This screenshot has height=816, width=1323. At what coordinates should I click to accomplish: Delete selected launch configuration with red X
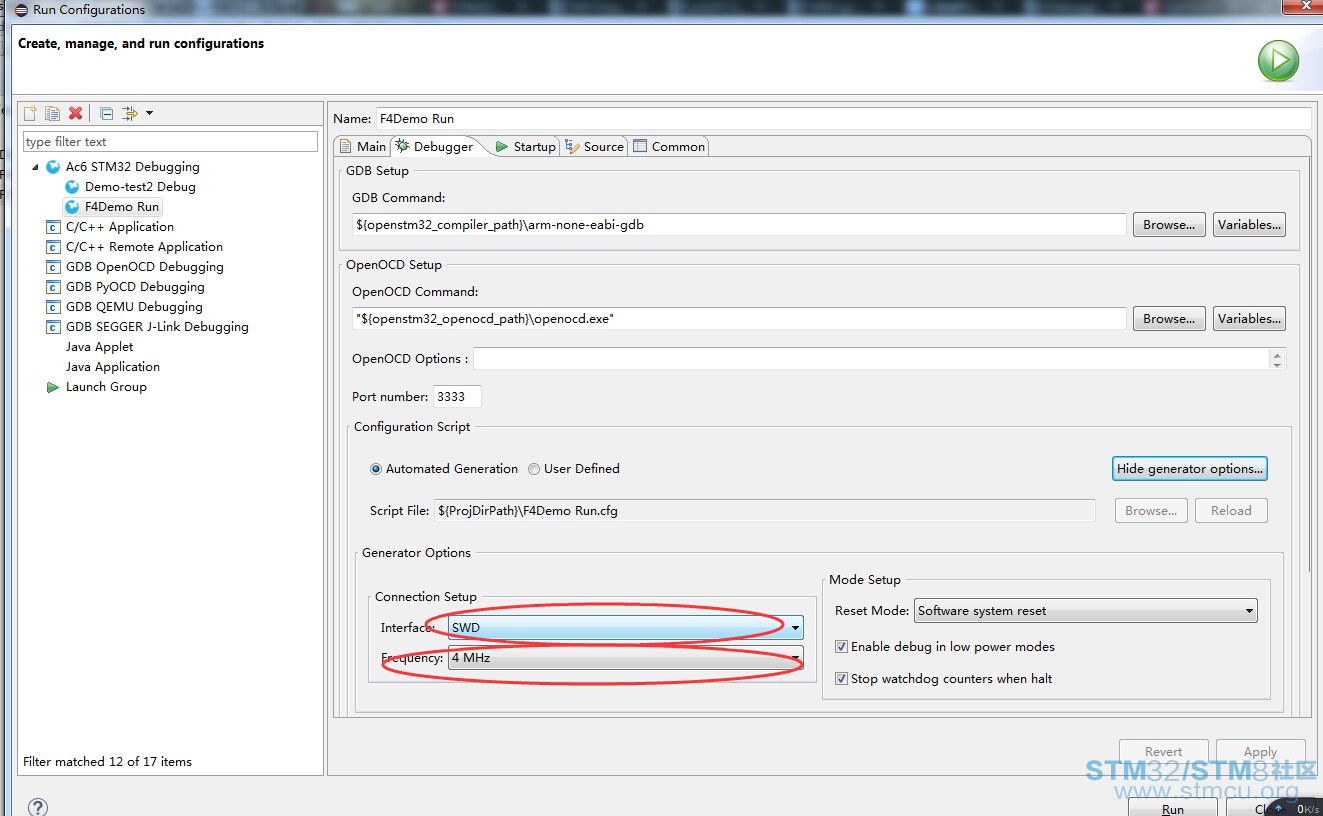[75, 113]
